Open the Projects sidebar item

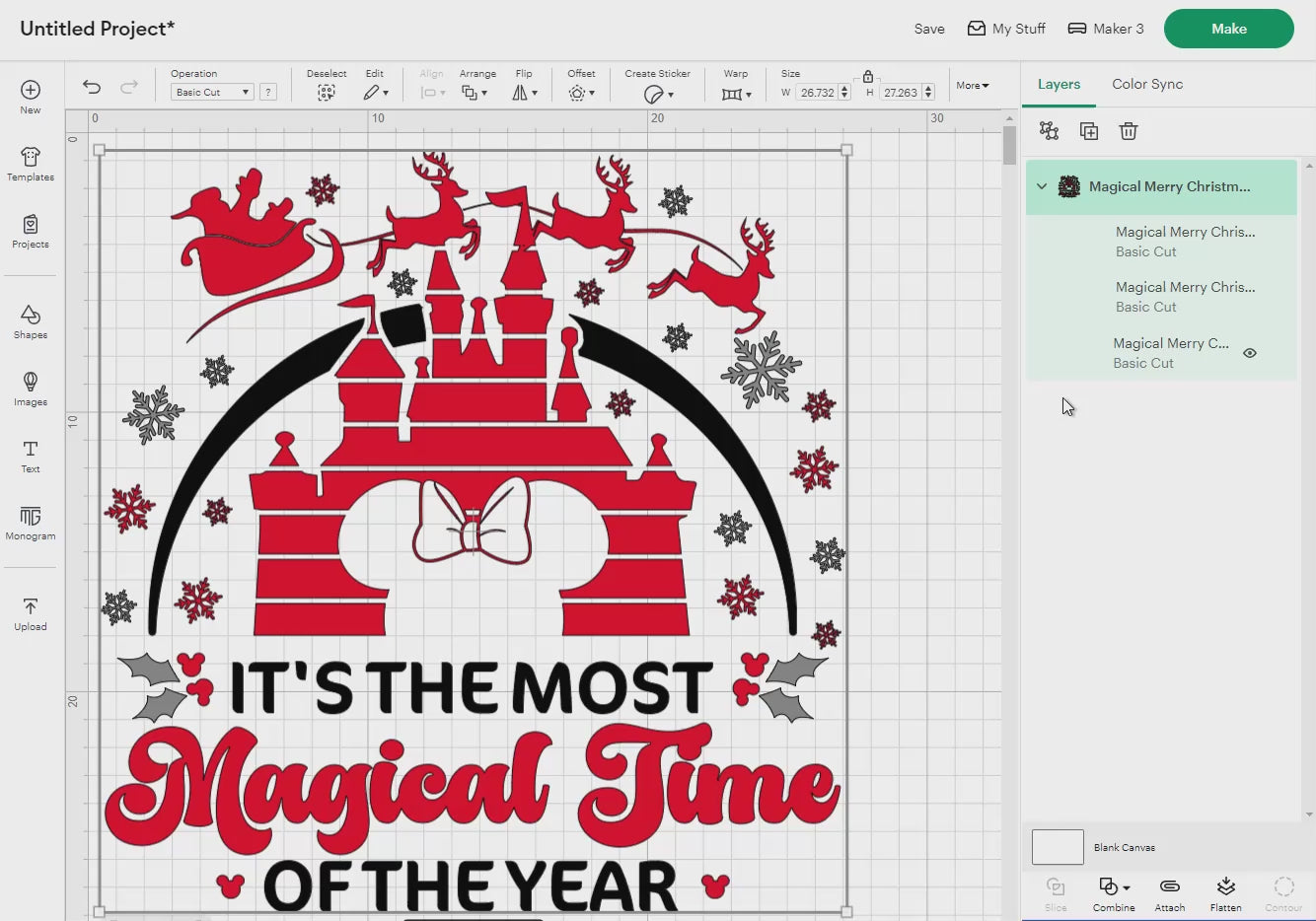point(31,231)
